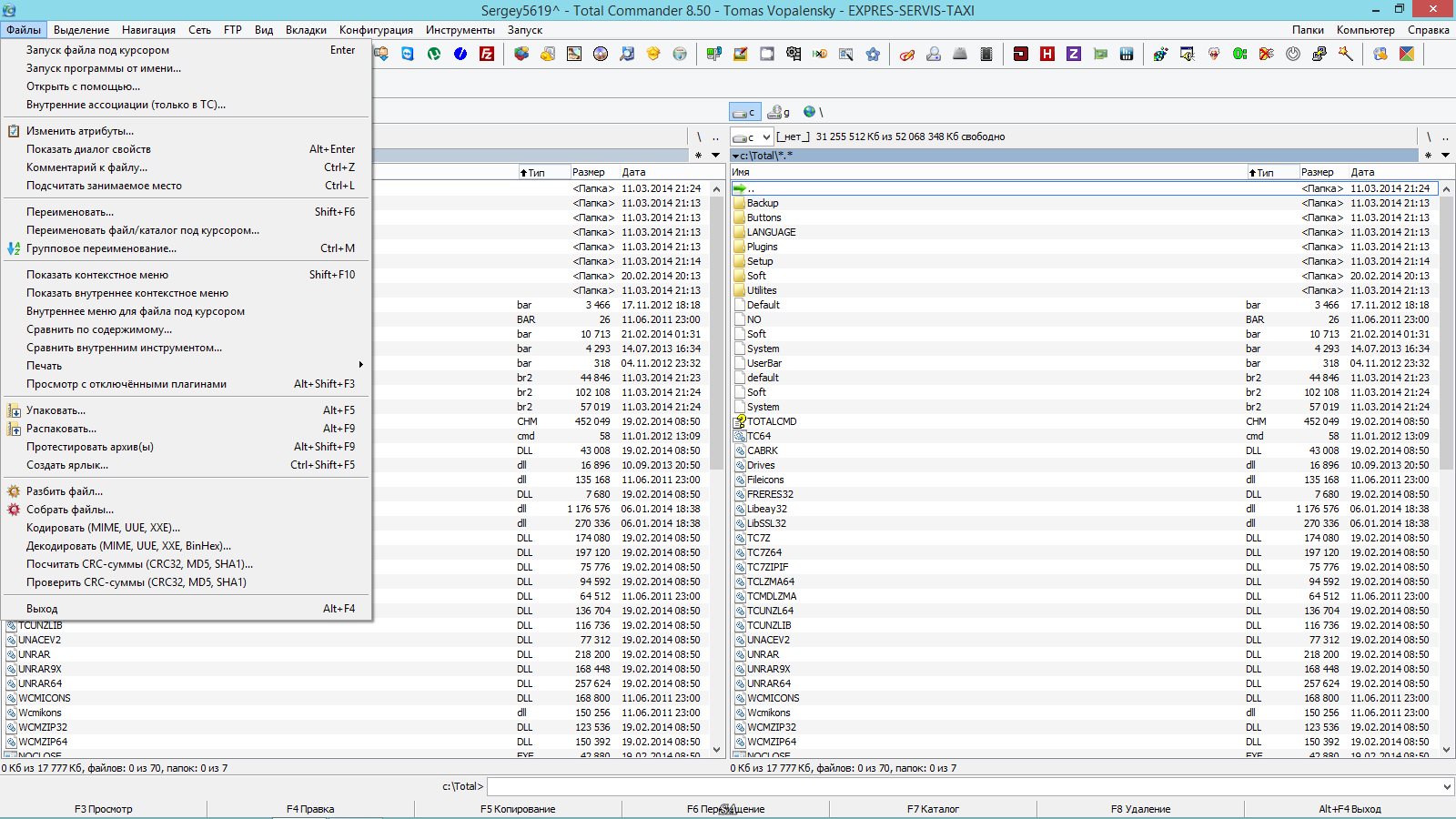Click the chip toolbar icon

pos(986,54)
